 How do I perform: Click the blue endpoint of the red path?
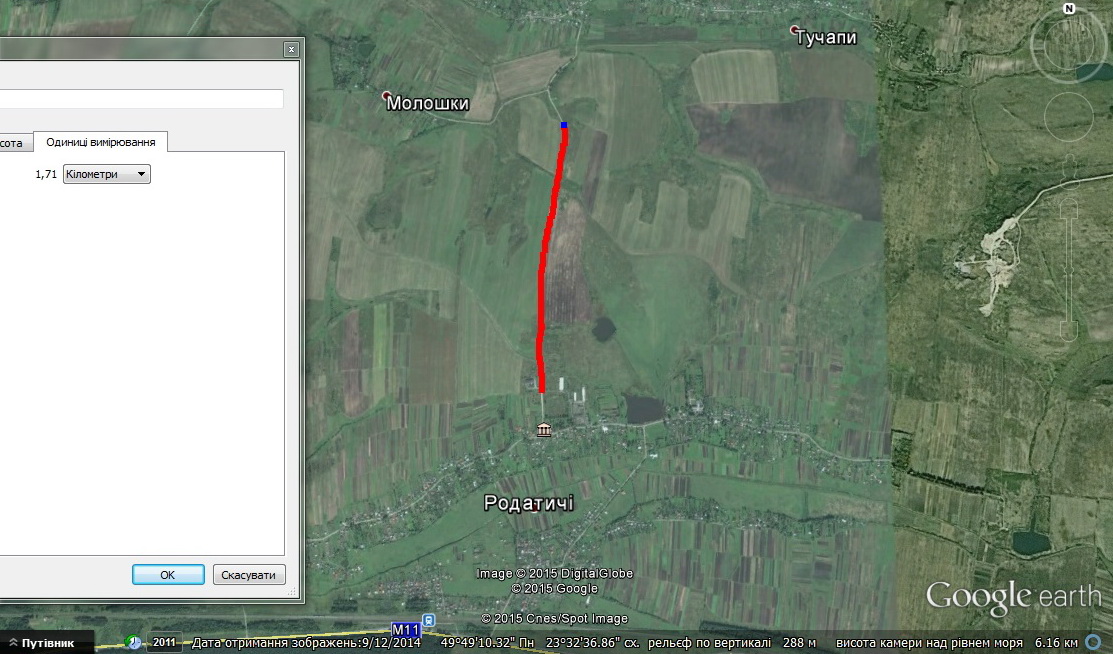[564, 125]
